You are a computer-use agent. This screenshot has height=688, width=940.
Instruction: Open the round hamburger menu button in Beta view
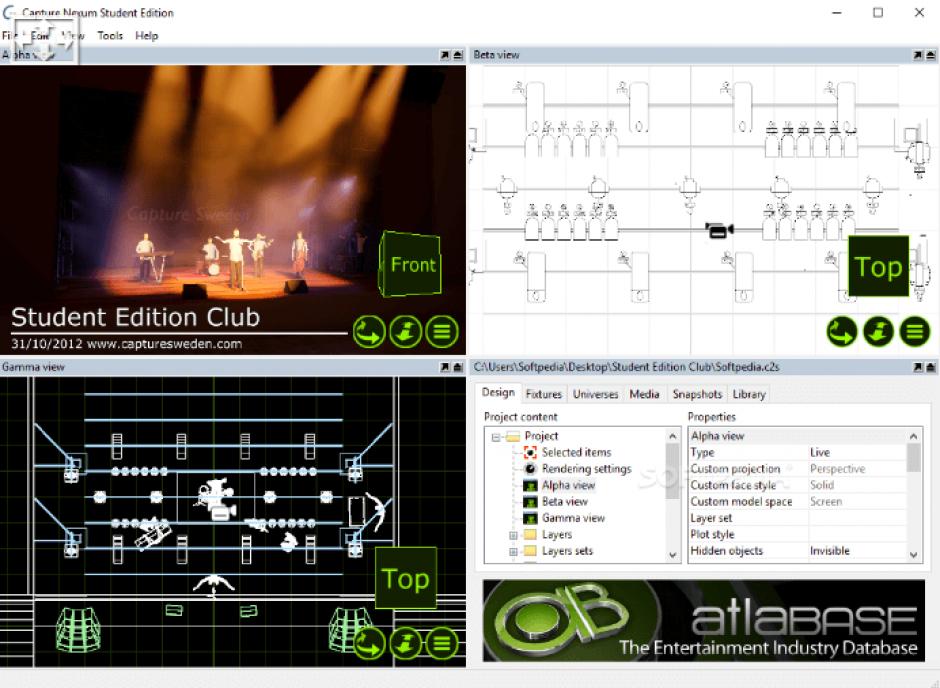915,331
